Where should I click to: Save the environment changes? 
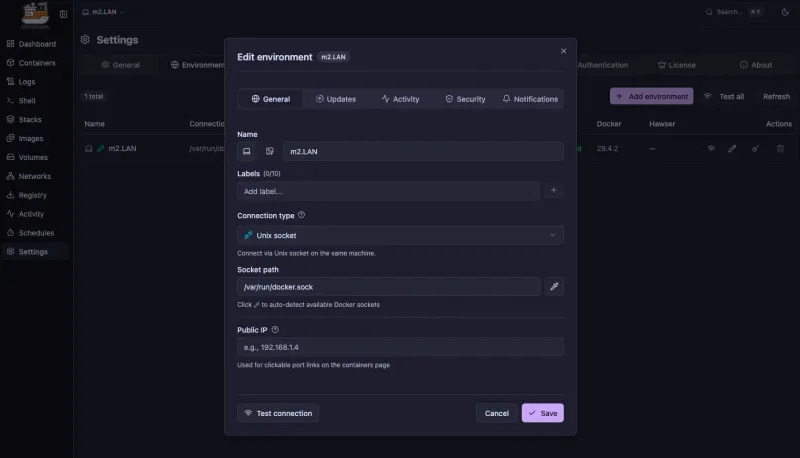[x=542, y=413]
